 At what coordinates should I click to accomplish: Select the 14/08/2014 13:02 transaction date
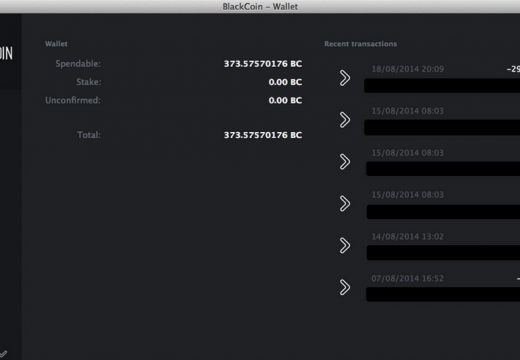coord(408,237)
